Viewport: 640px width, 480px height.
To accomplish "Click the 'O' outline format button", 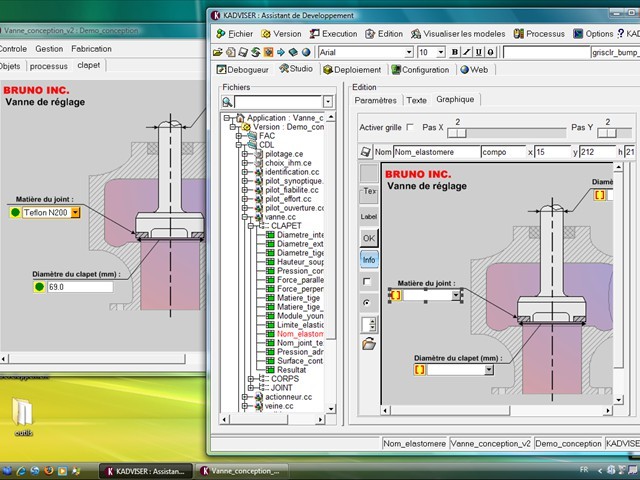I will click(490, 52).
